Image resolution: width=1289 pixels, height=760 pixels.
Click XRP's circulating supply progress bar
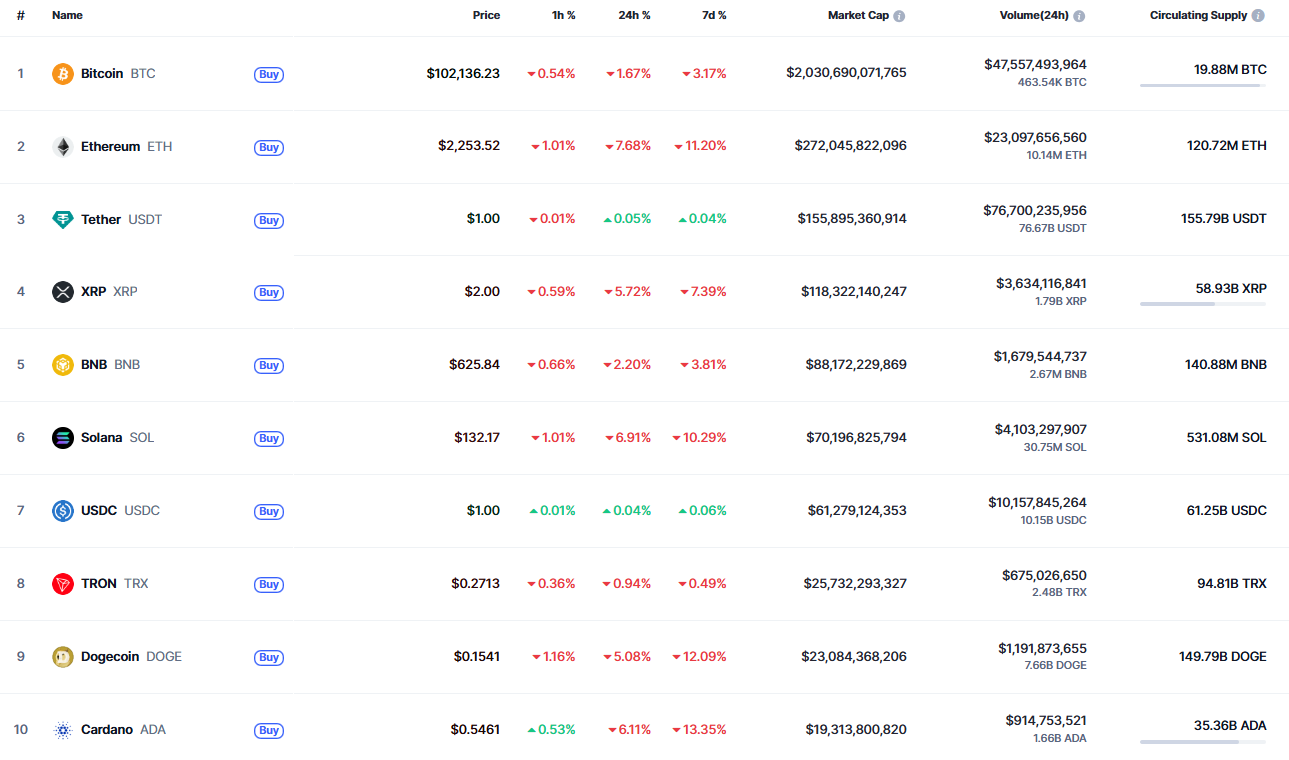(1202, 304)
